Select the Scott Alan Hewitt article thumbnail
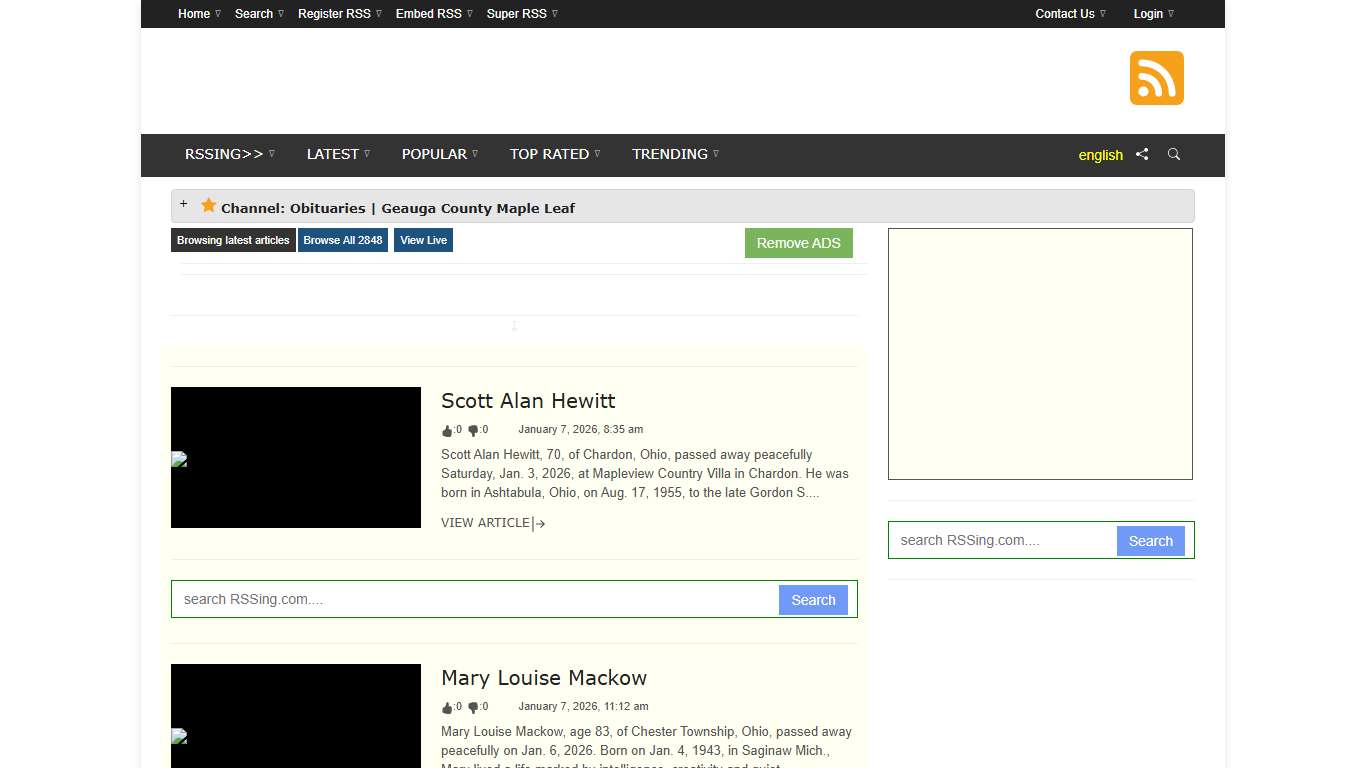The image size is (1366, 768). [296, 457]
